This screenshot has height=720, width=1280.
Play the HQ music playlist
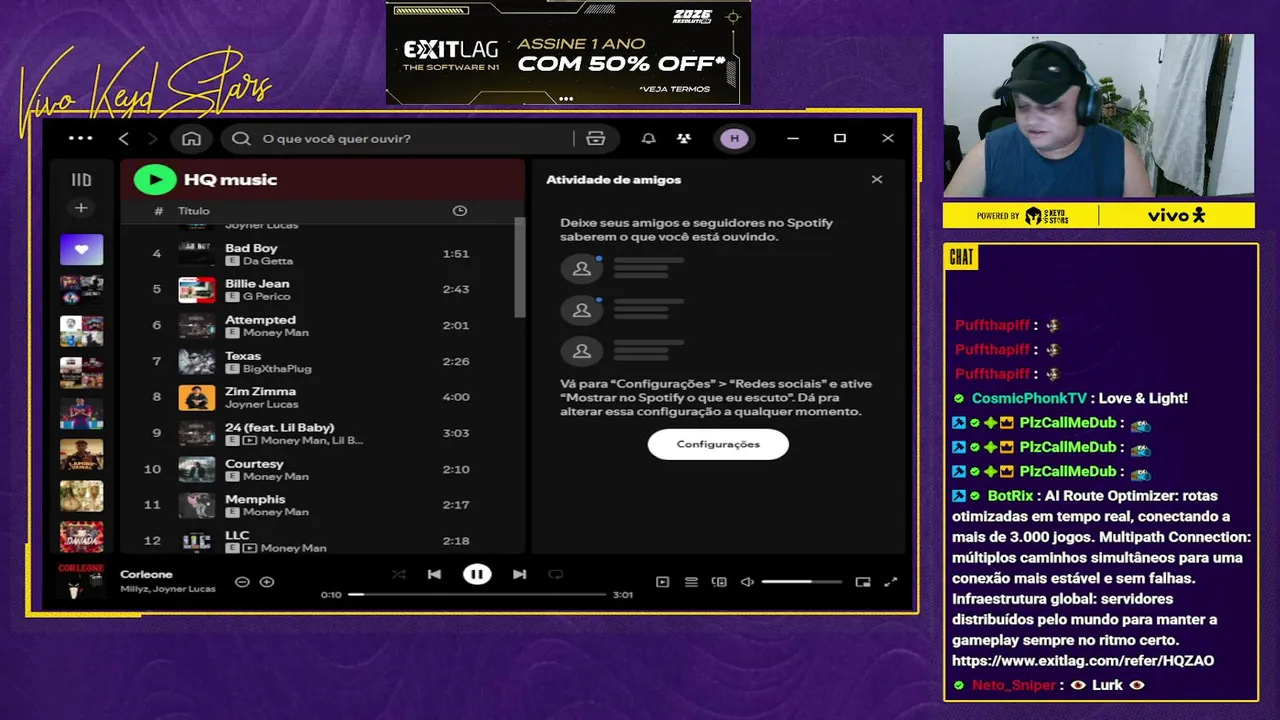click(155, 179)
